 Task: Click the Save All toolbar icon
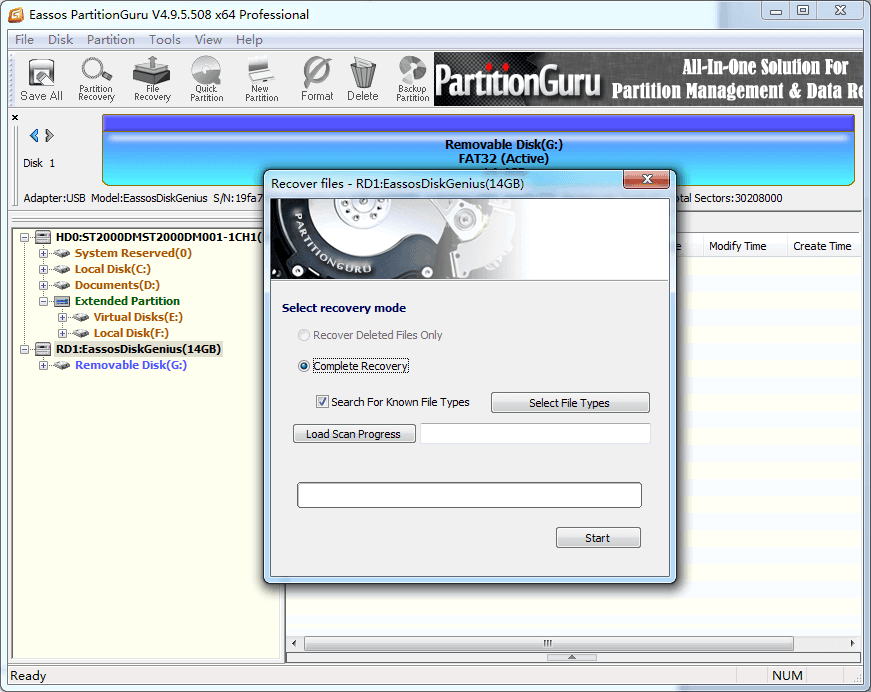(41, 79)
